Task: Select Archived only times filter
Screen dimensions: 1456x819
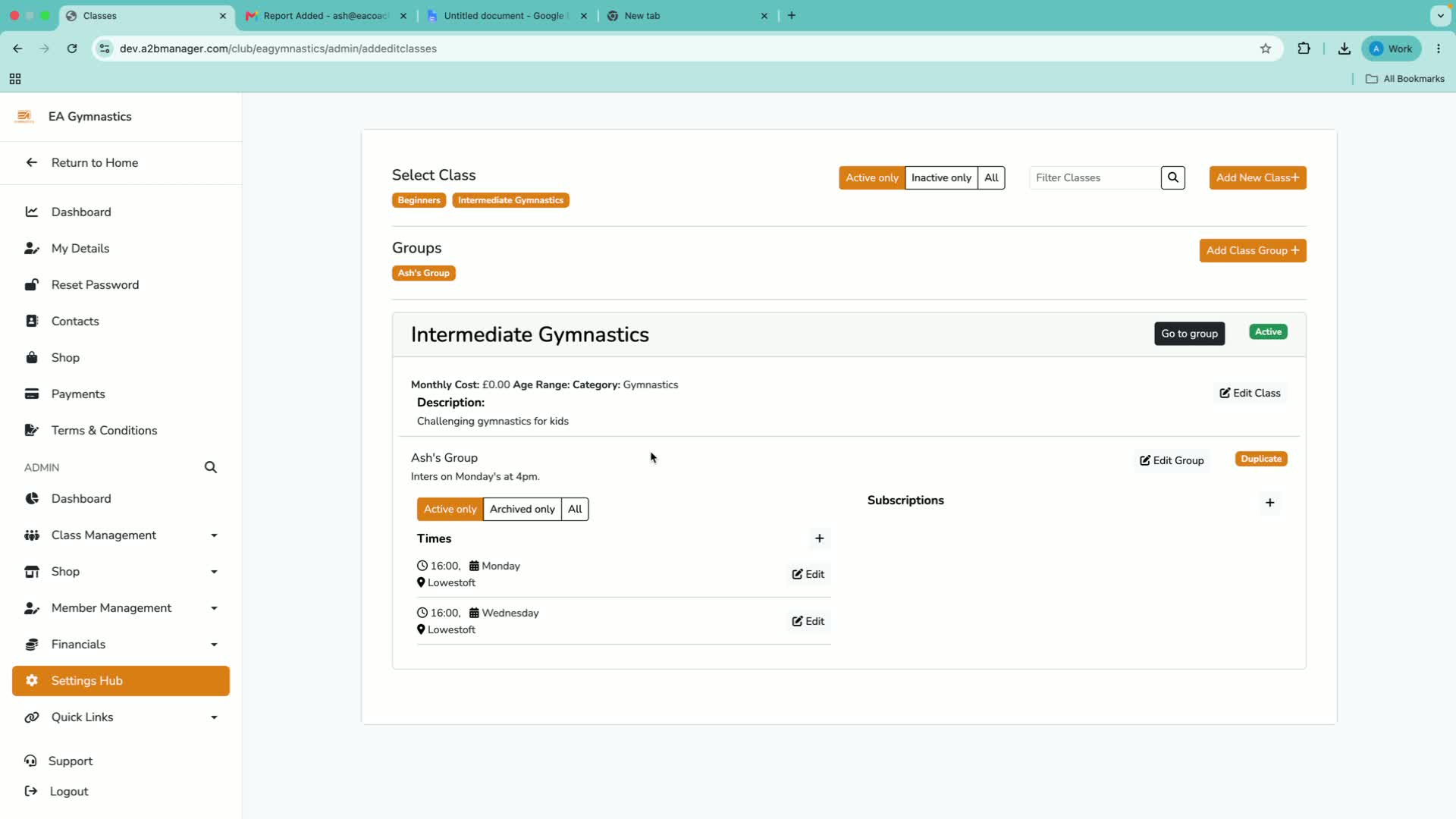Action: coord(522,509)
